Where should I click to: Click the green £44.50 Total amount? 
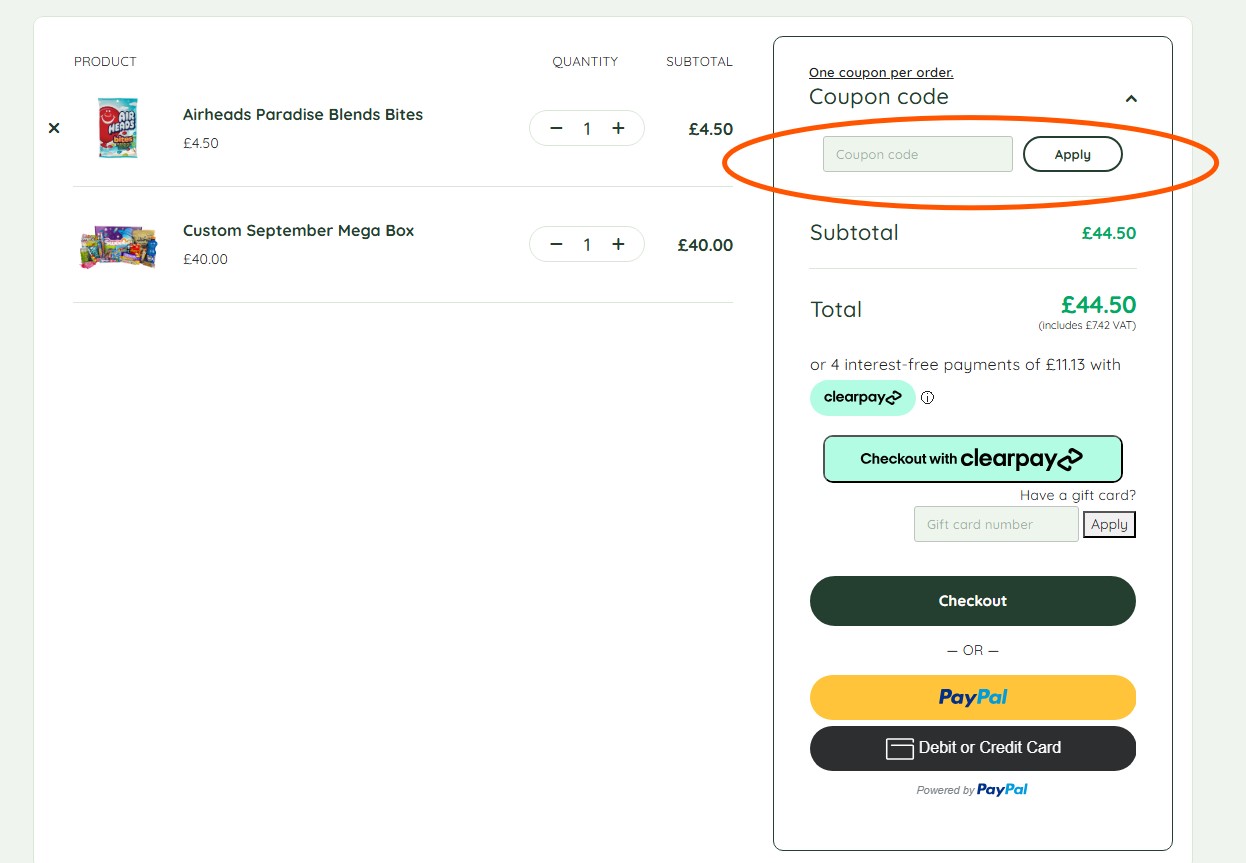point(1098,305)
